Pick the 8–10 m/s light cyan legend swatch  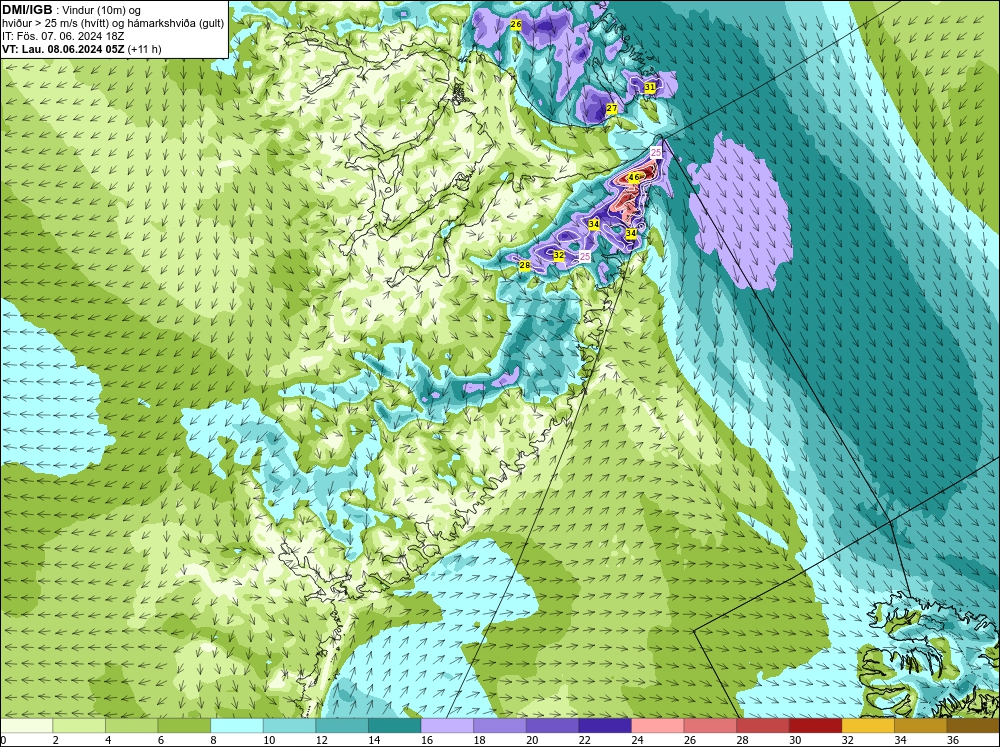[x=237, y=725]
